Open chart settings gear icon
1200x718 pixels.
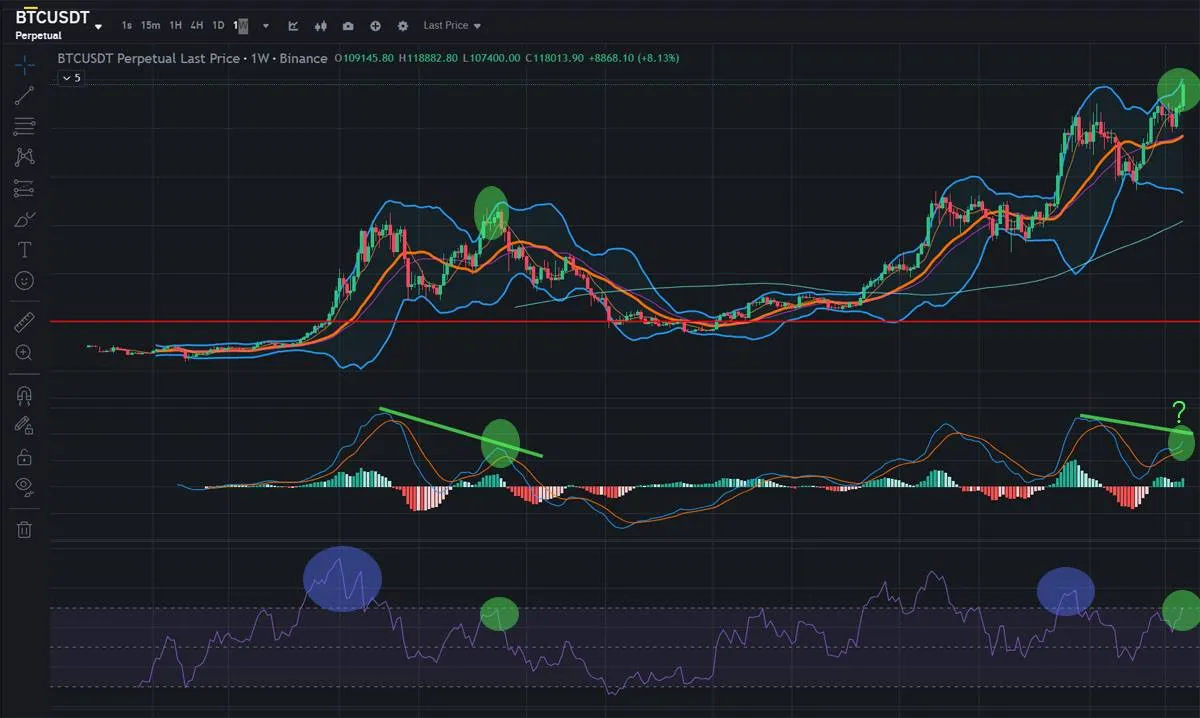click(402, 25)
